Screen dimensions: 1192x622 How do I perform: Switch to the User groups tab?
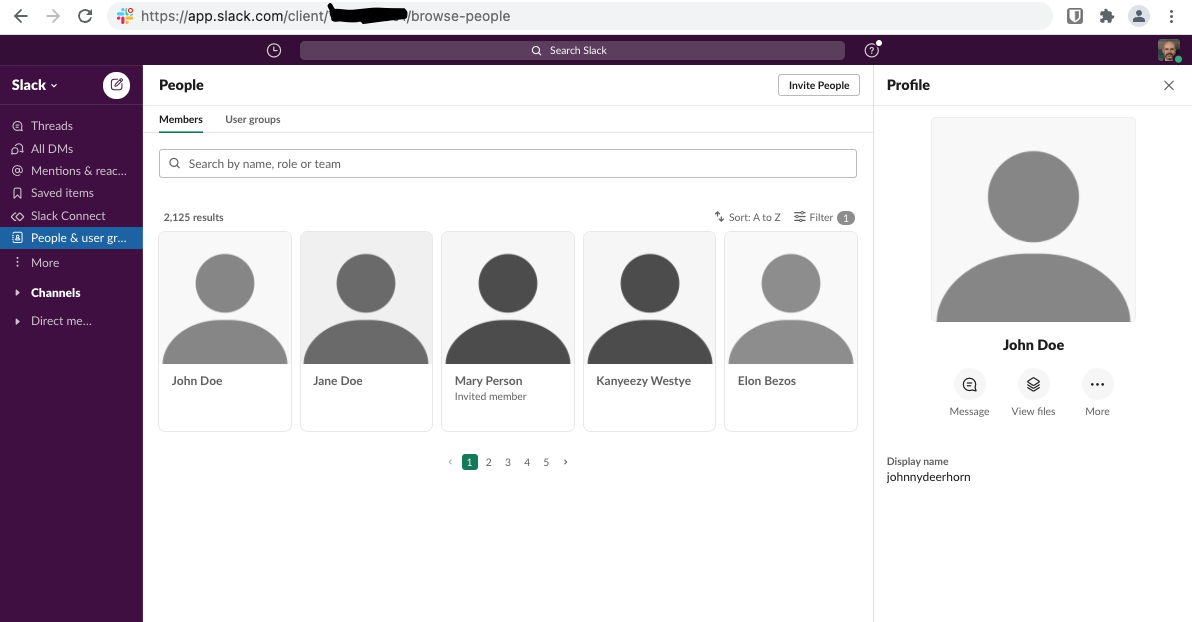(252, 119)
